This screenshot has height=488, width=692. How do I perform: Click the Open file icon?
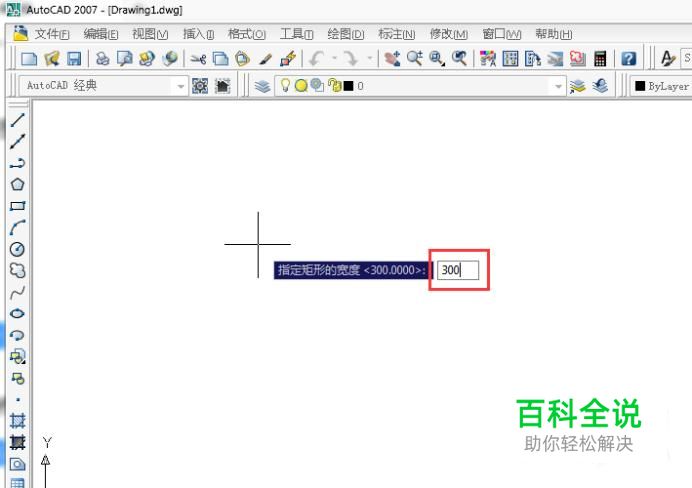(x=52, y=59)
